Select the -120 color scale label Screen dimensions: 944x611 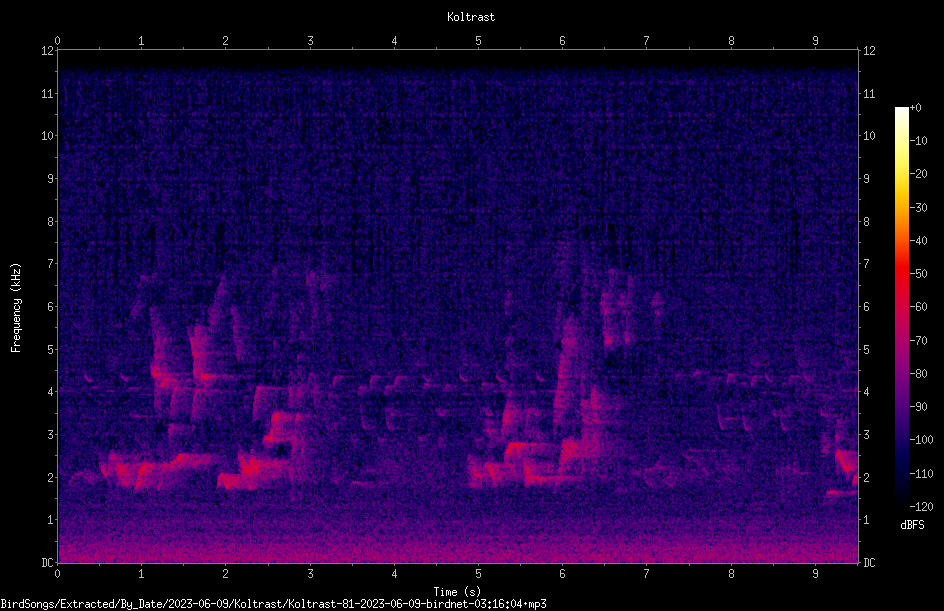coord(922,507)
